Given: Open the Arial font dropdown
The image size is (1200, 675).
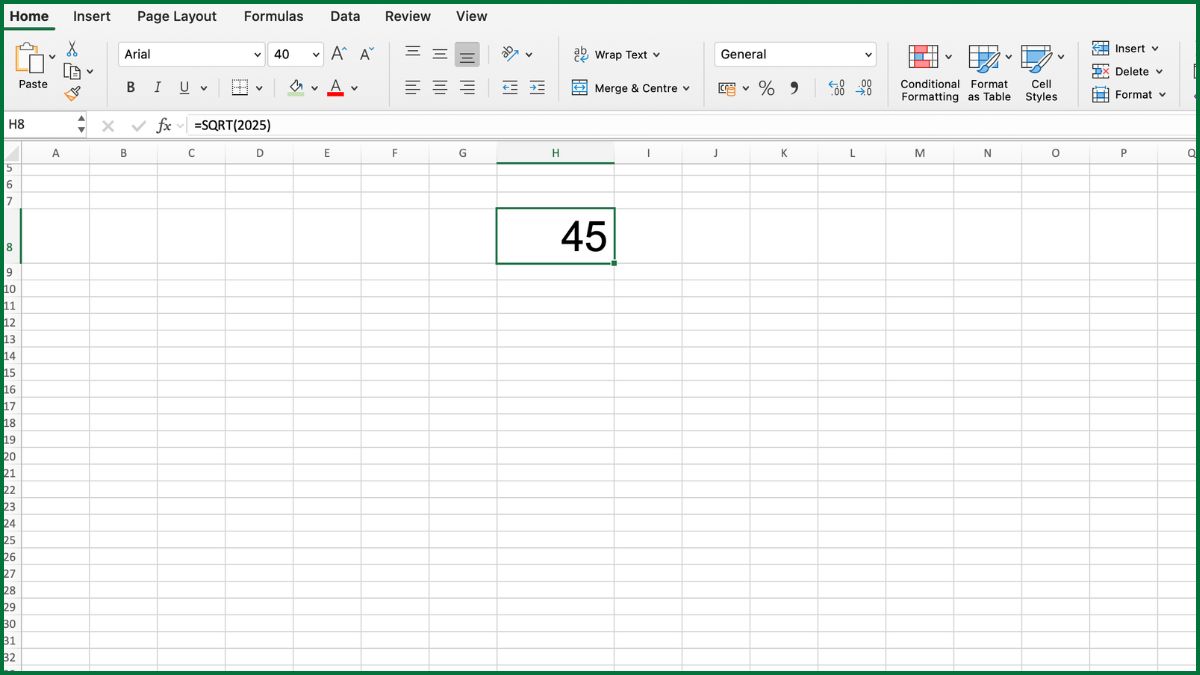Looking at the screenshot, I should tap(256, 54).
